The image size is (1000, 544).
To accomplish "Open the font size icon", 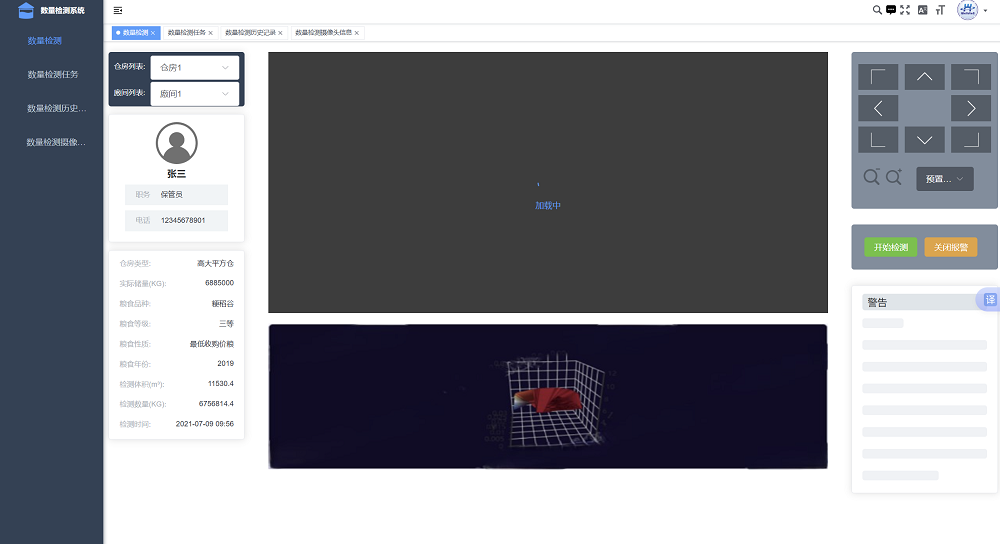I will (x=940, y=10).
